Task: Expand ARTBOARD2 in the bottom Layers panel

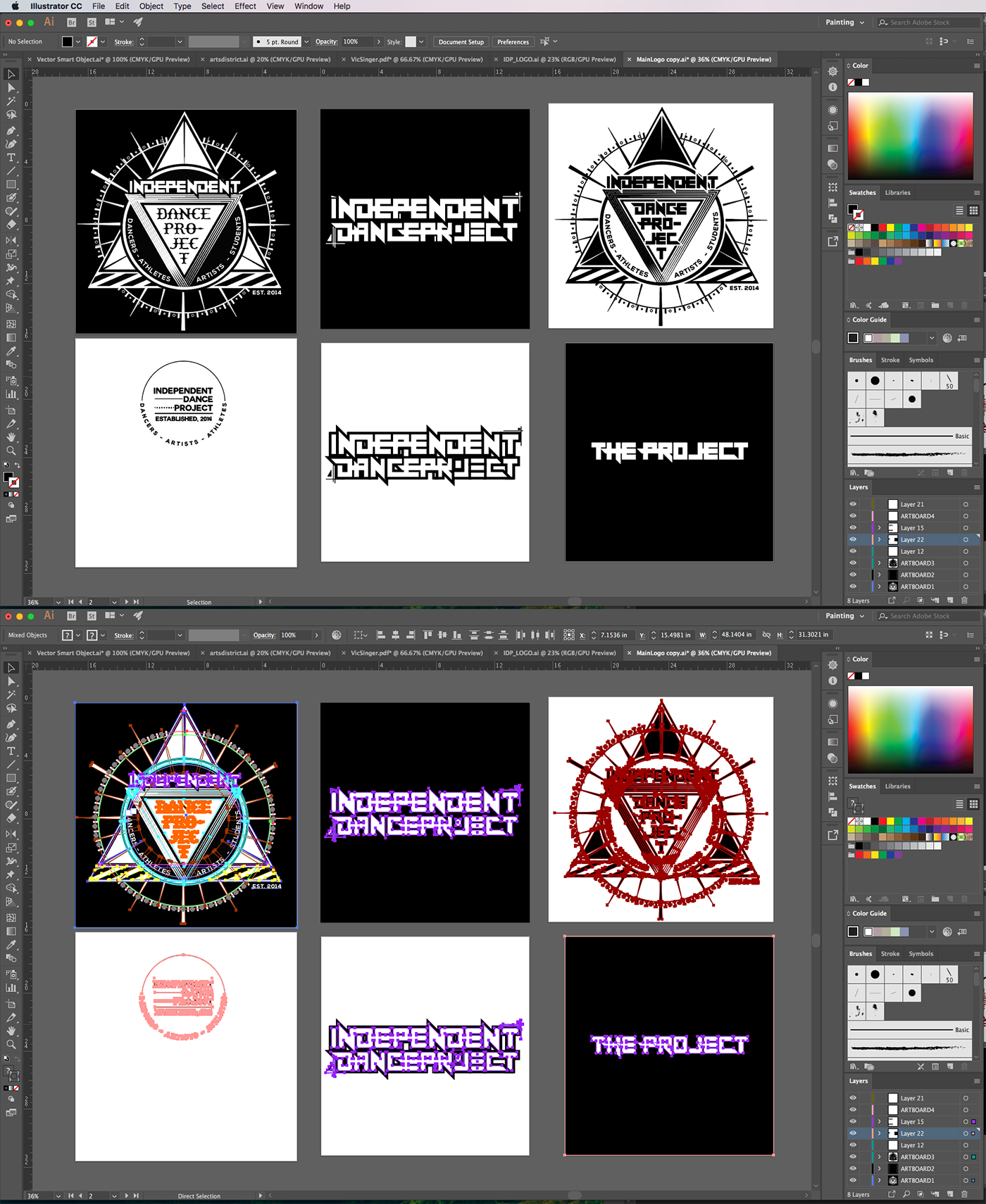Action: pos(879,1169)
